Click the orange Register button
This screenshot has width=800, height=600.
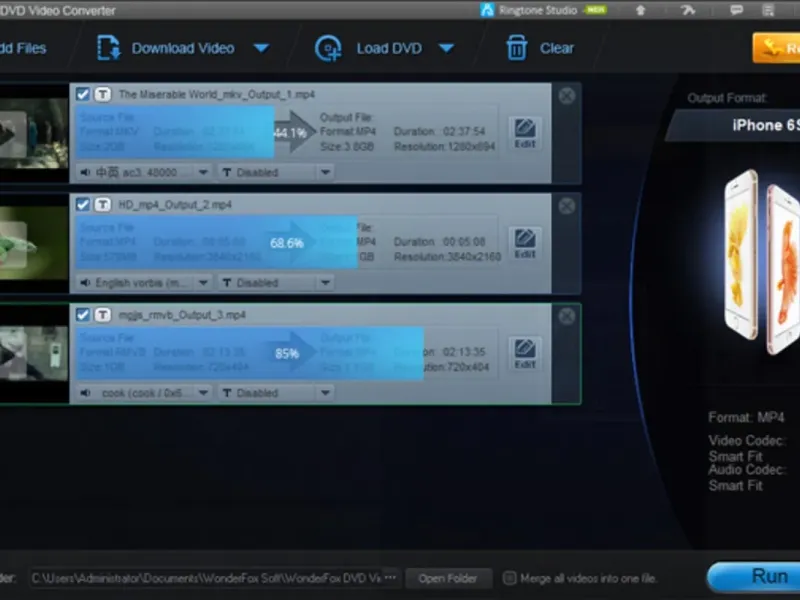[777, 48]
